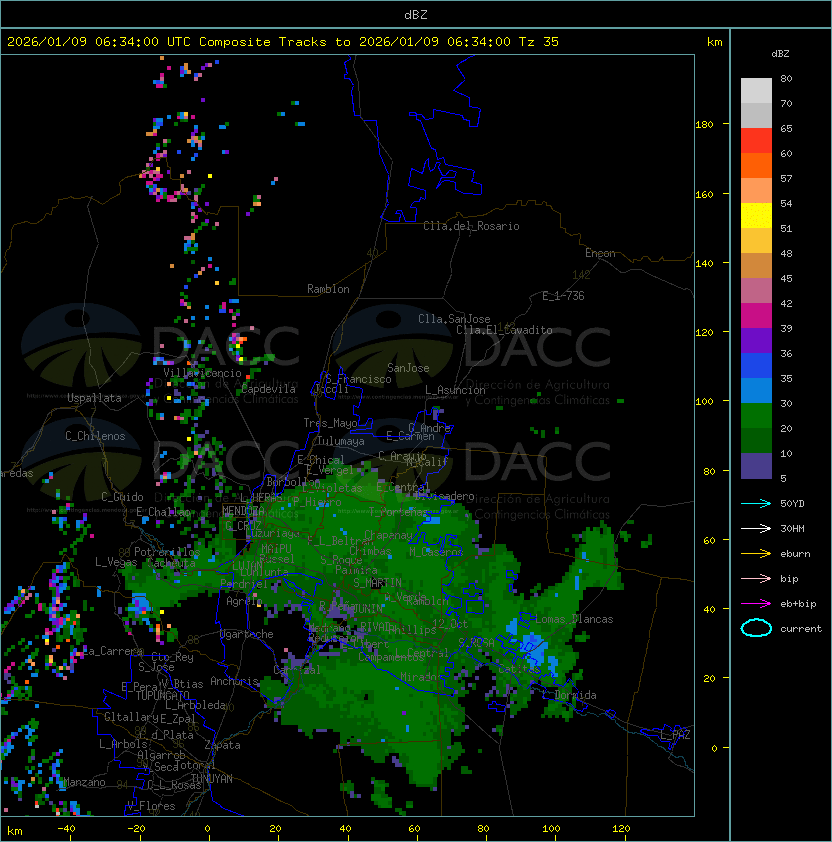Click the blue 35+ dBZ cell near Lomas_Blancas
Image resolution: width=832 pixels, height=842 pixels.
pyautogui.click(x=534, y=650)
